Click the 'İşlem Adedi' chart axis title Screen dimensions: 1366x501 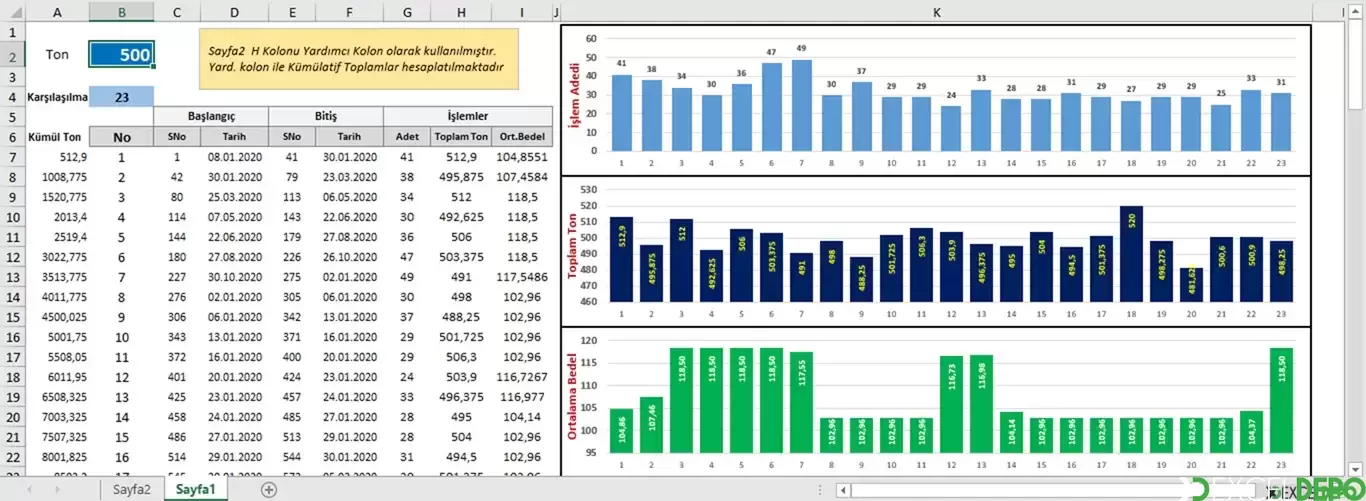pyautogui.click(x=574, y=95)
